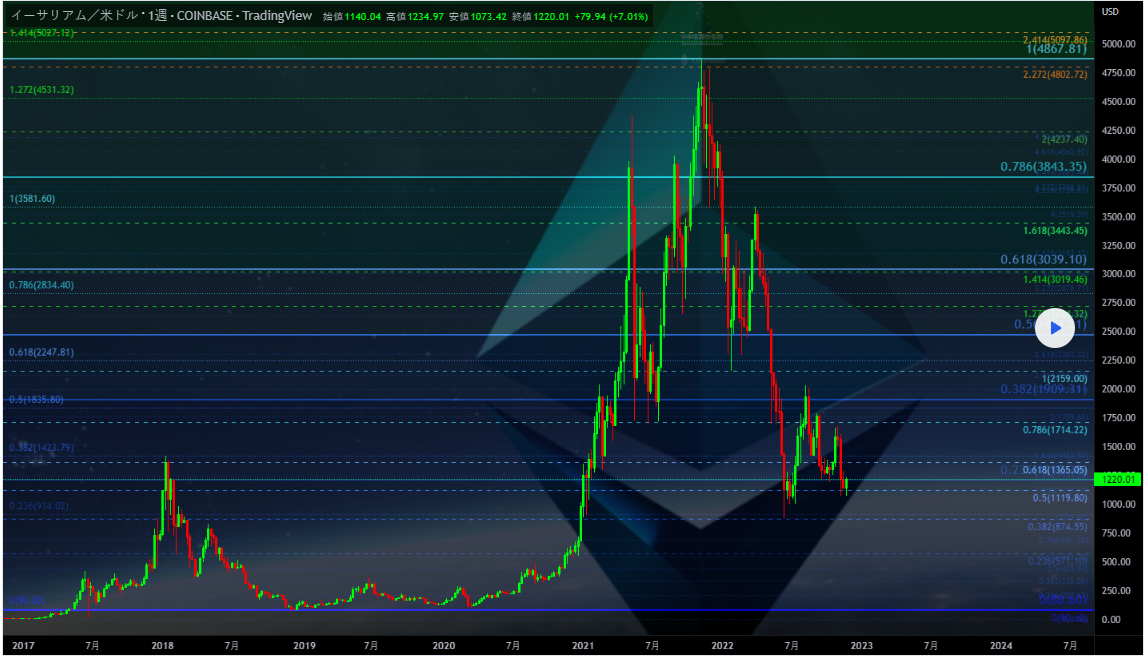The height and width of the screenshot is (658, 1145).
Task: Select the 0.5(1119.80) Fibonacci label at right
Action: [x=1059, y=498]
